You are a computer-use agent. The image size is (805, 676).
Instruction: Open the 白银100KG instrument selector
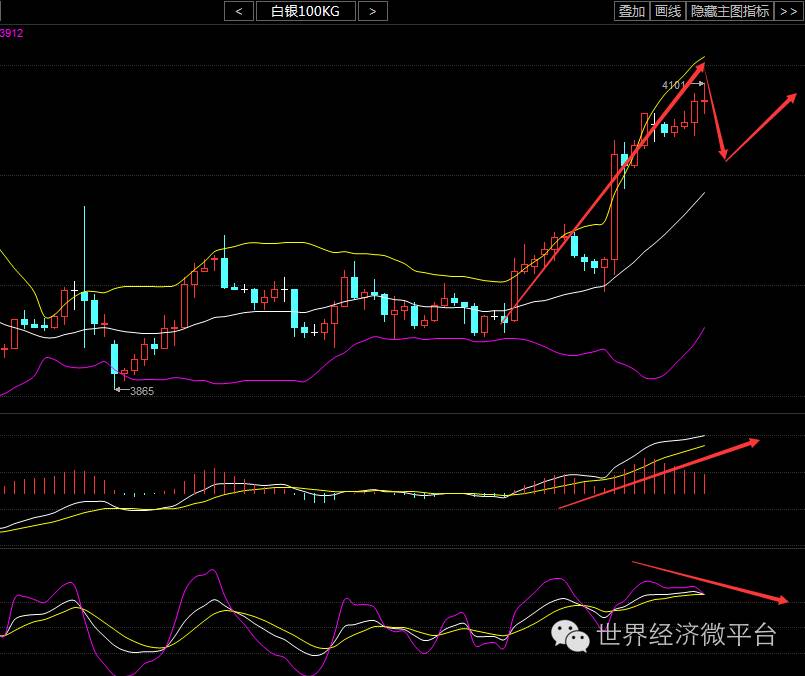(x=305, y=11)
